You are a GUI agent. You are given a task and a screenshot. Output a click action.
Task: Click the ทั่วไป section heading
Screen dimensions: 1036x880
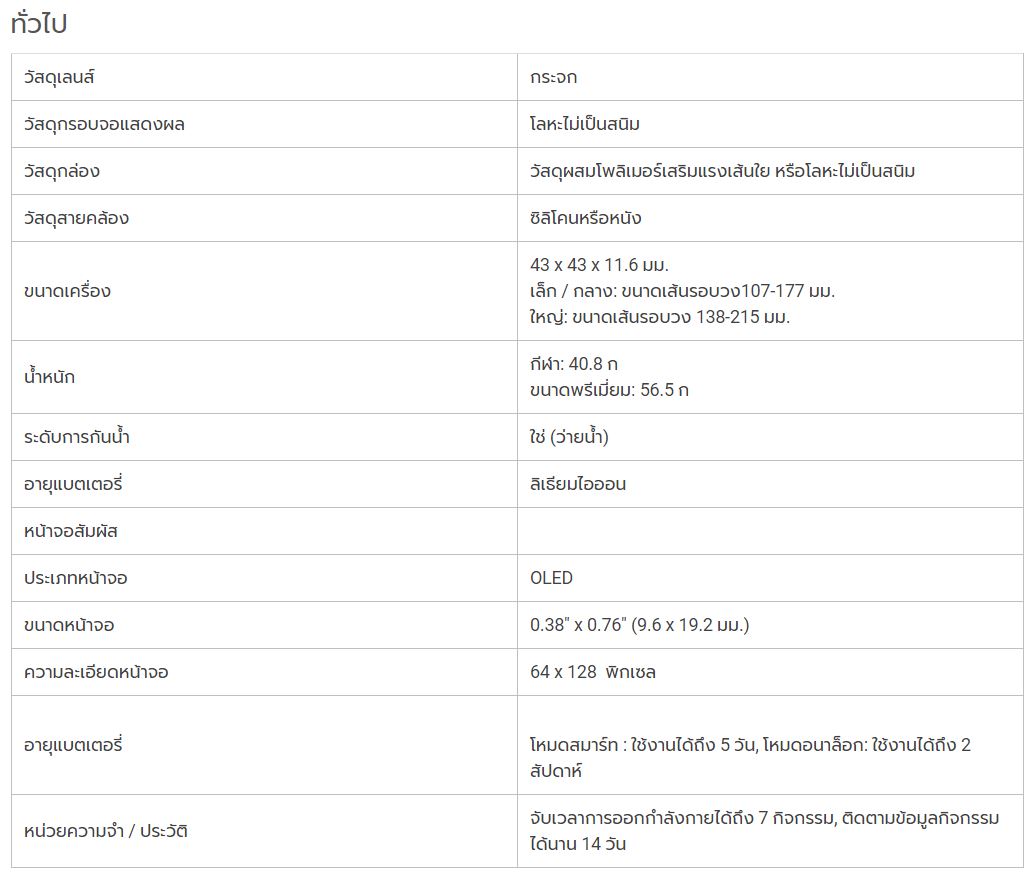click(39, 23)
